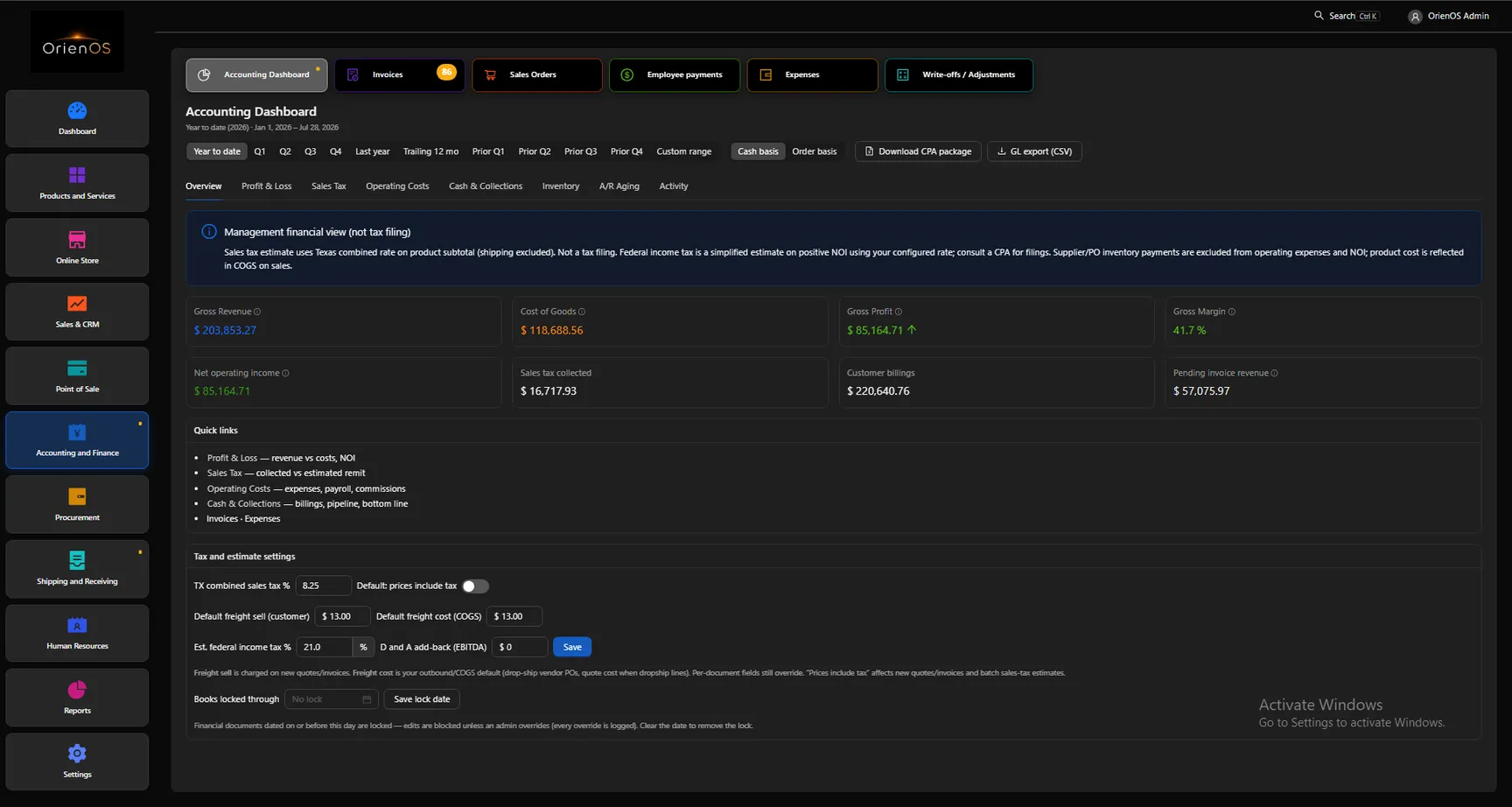The height and width of the screenshot is (807, 1512).
Task: Open the Online Store icon
Action: 77,240
